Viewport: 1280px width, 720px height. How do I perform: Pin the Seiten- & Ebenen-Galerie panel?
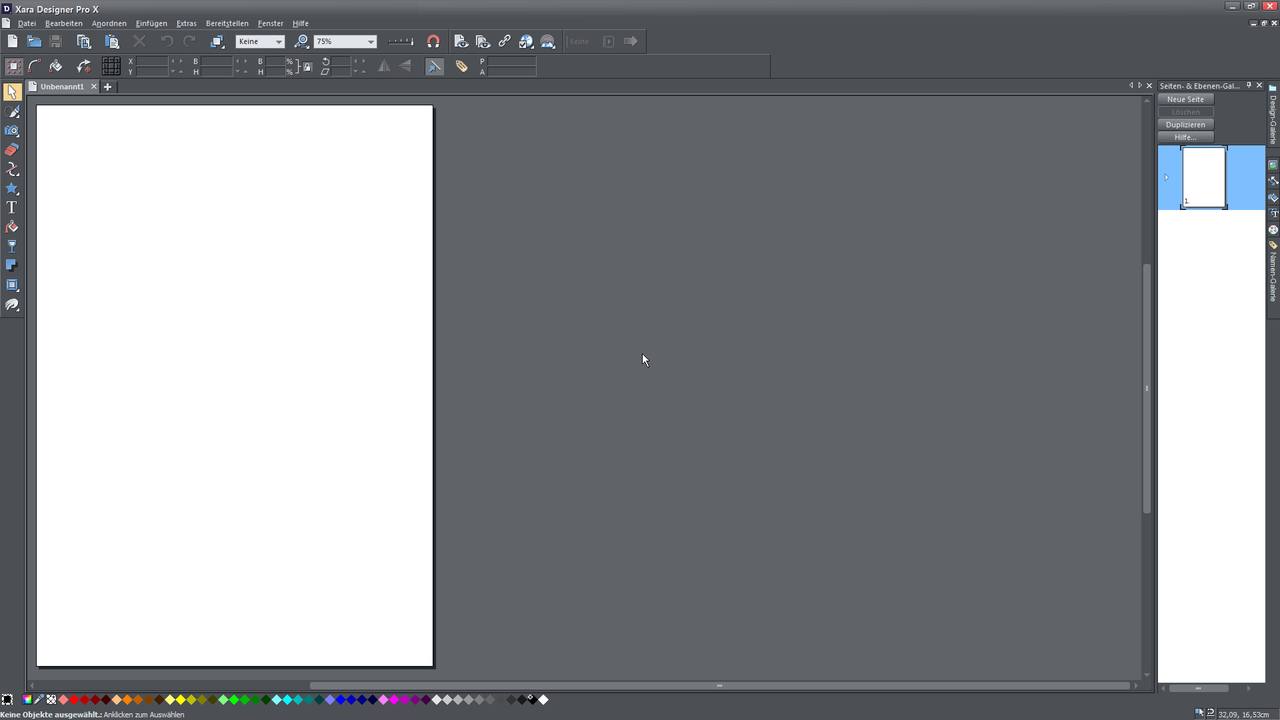1248,86
